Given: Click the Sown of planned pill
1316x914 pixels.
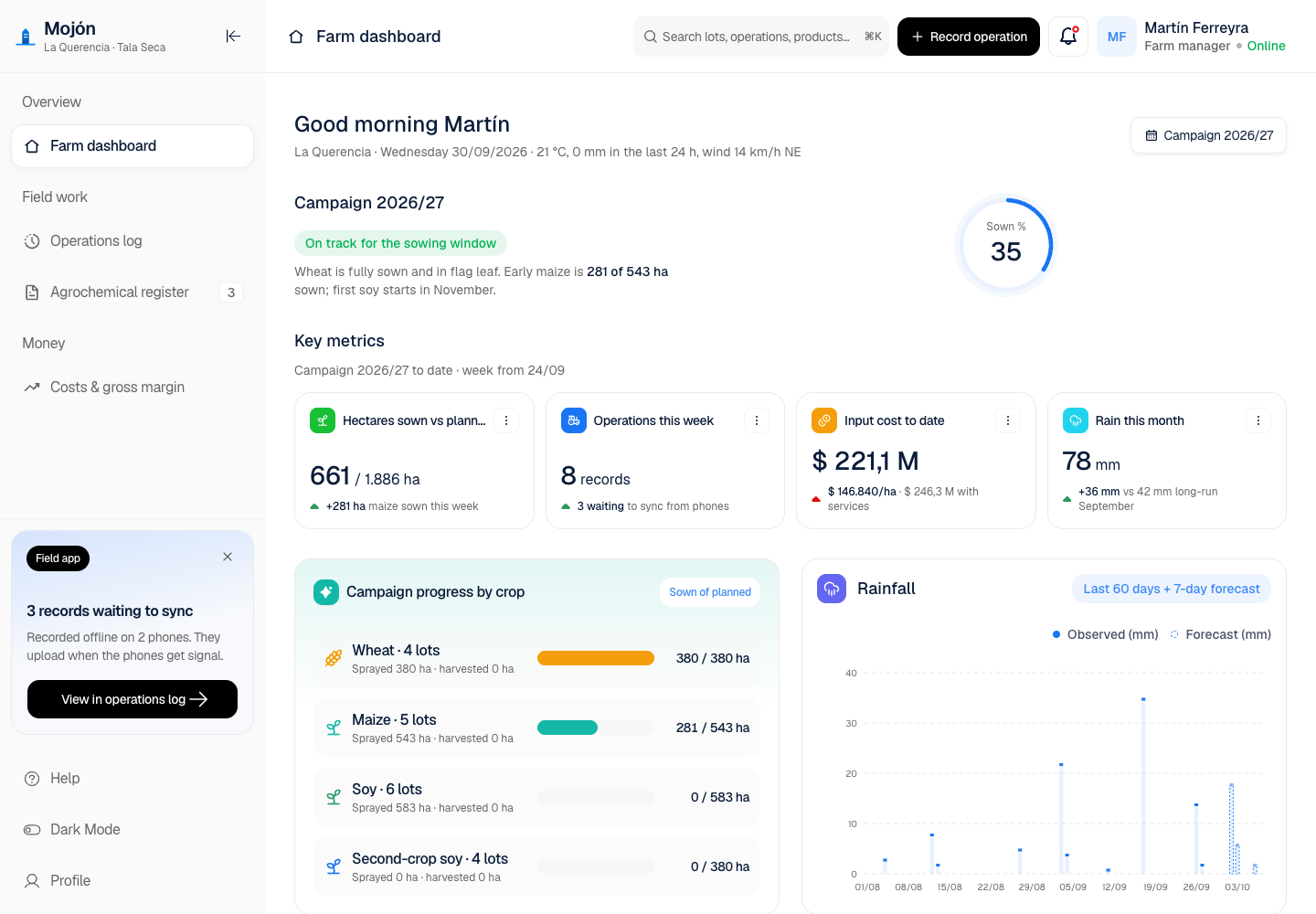Looking at the screenshot, I should point(709,592).
